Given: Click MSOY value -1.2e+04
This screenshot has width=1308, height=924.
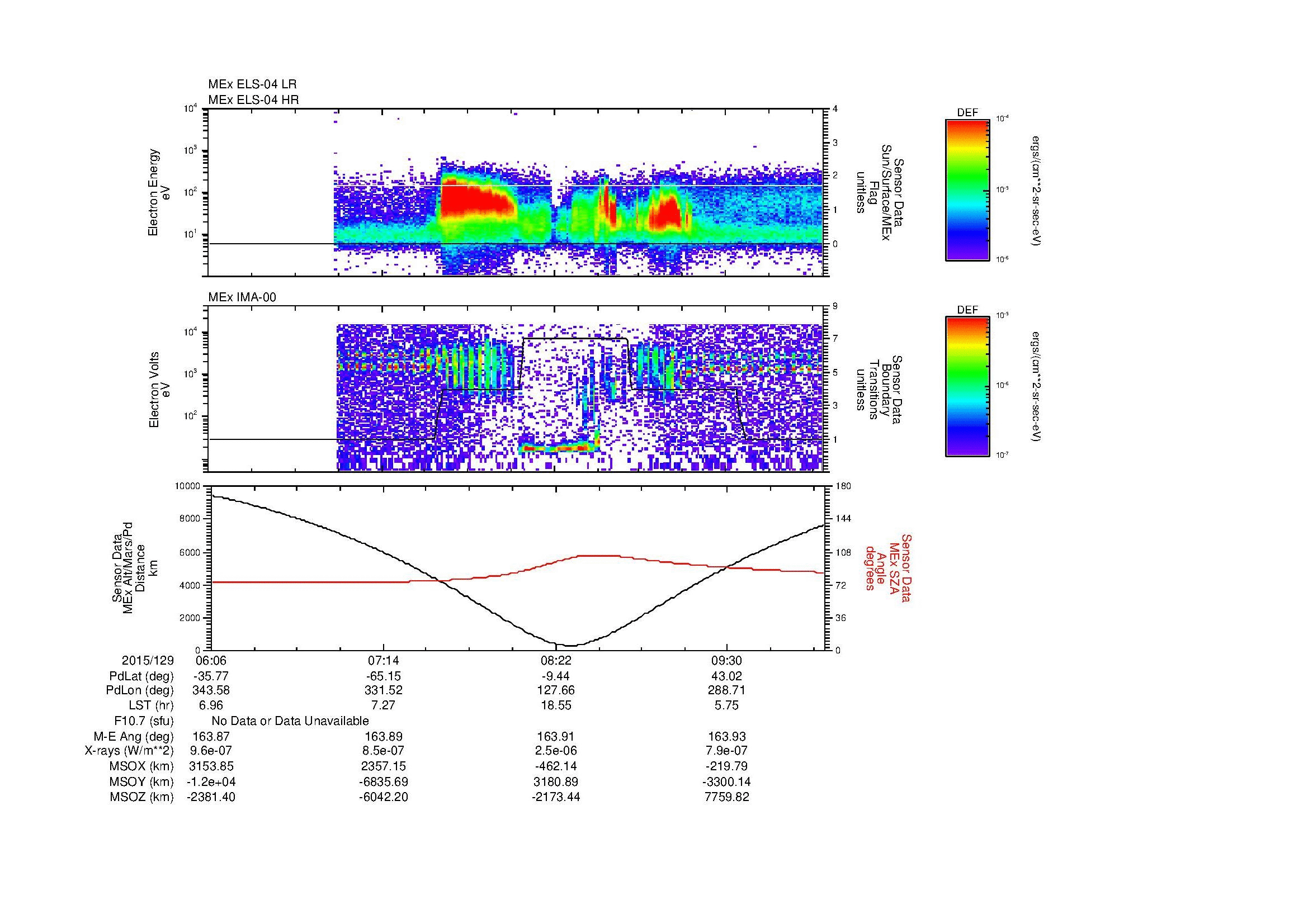Looking at the screenshot, I should 211,782.
